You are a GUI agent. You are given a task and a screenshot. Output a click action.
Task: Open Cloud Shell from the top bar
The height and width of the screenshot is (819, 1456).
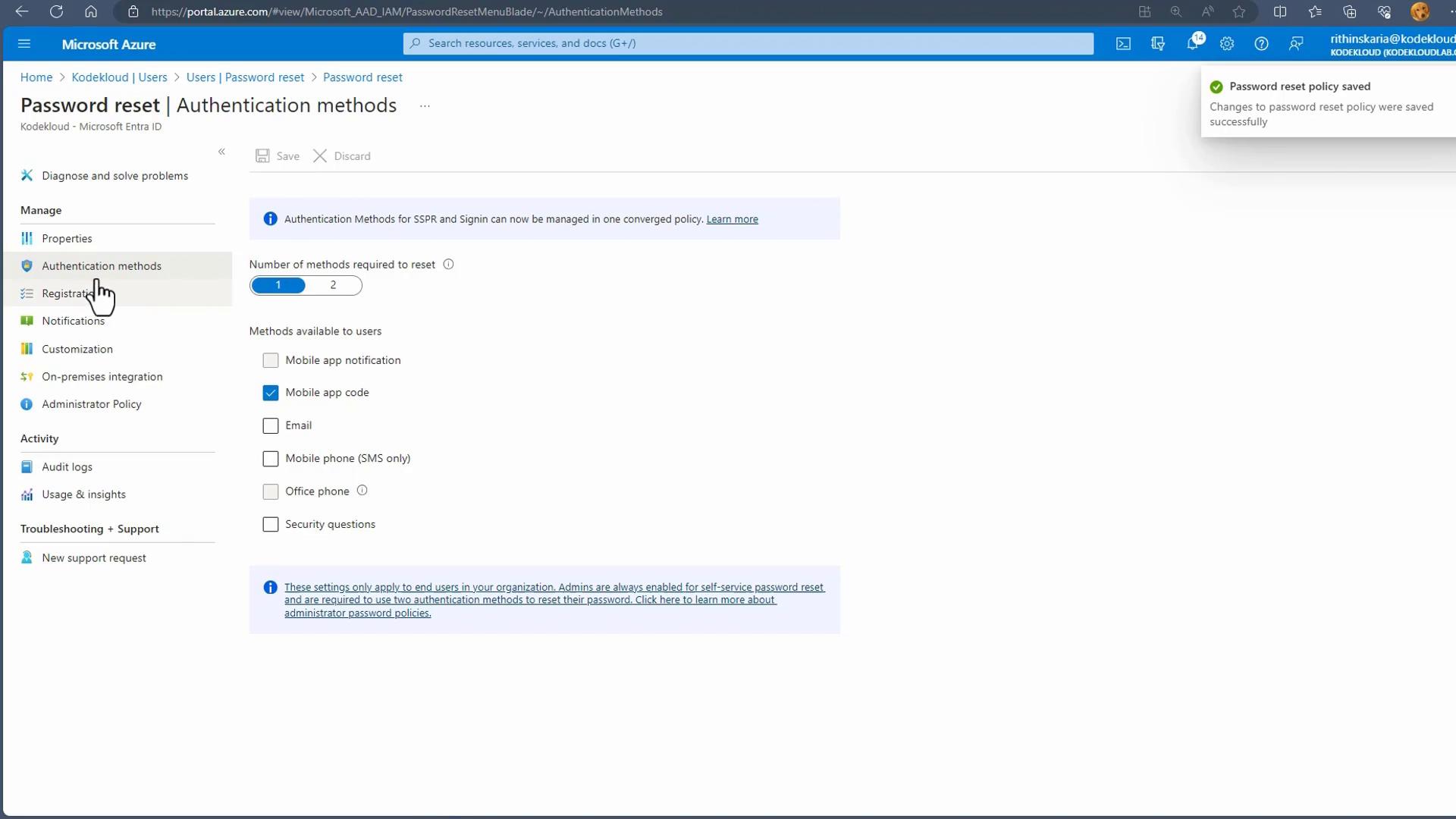[1123, 44]
